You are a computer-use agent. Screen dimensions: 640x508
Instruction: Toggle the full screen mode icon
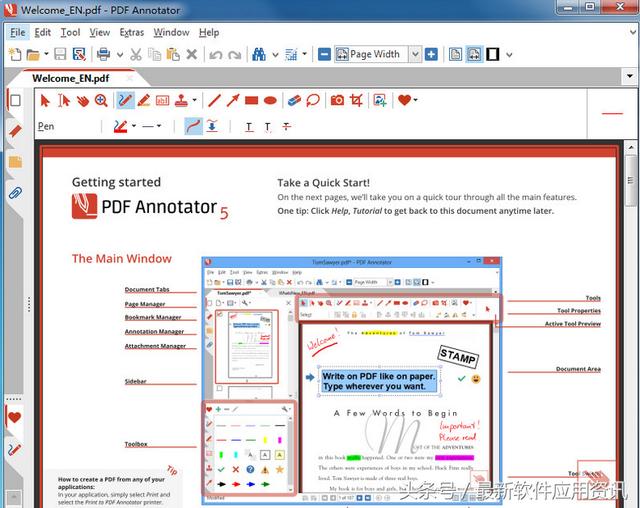(x=493, y=54)
